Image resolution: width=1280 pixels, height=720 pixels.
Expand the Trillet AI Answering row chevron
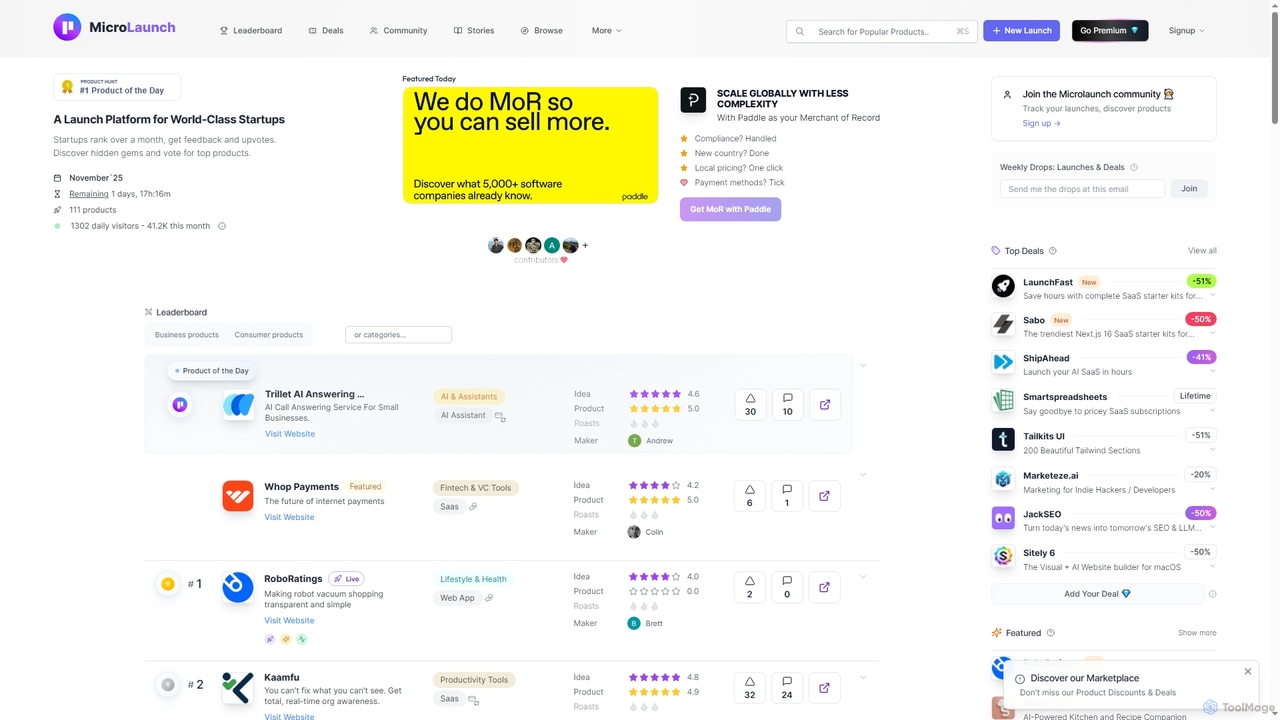pyautogui.click(x=863, y=366)
